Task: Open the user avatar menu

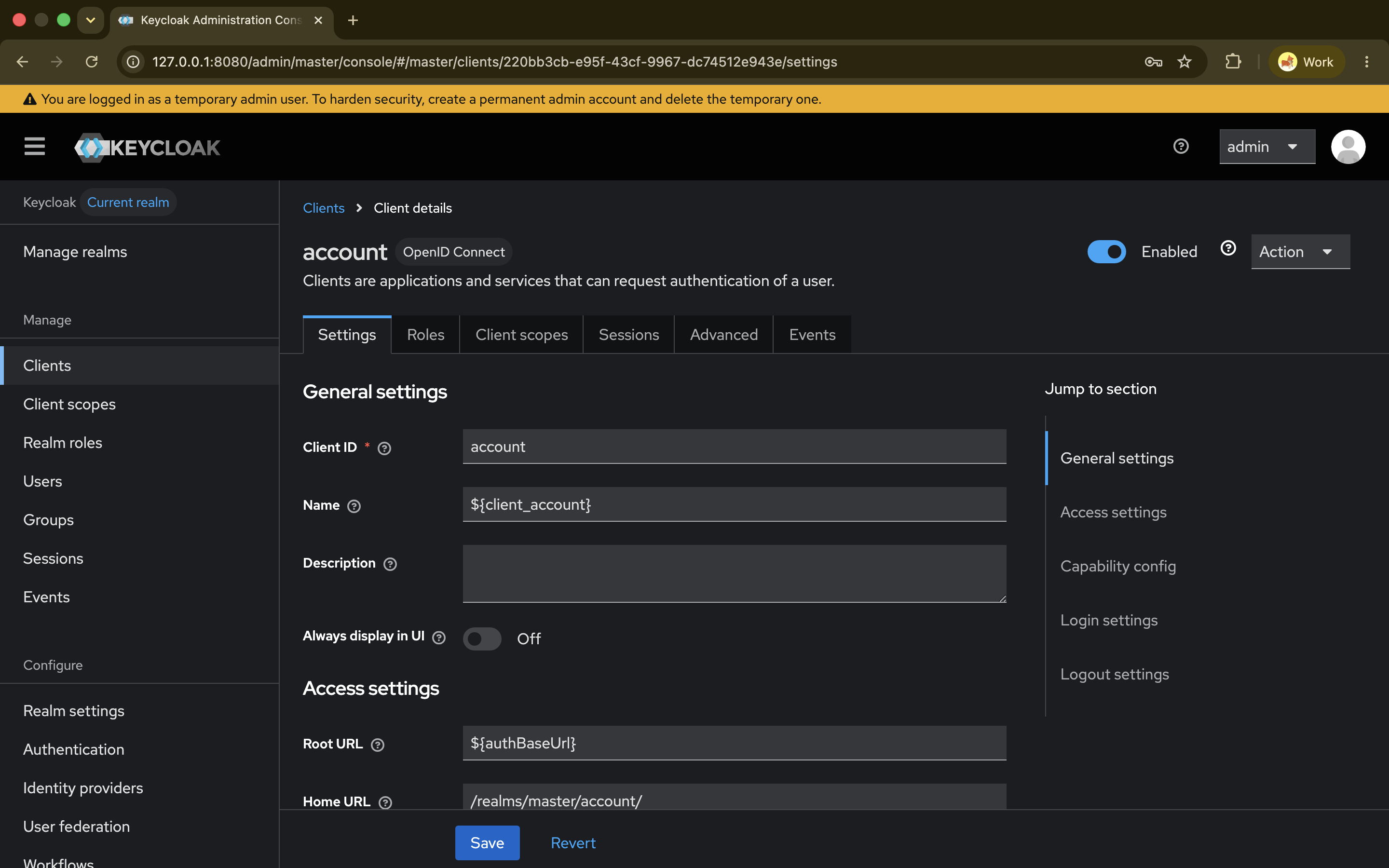Action: pyautogui.click(x=1348, y=147)
